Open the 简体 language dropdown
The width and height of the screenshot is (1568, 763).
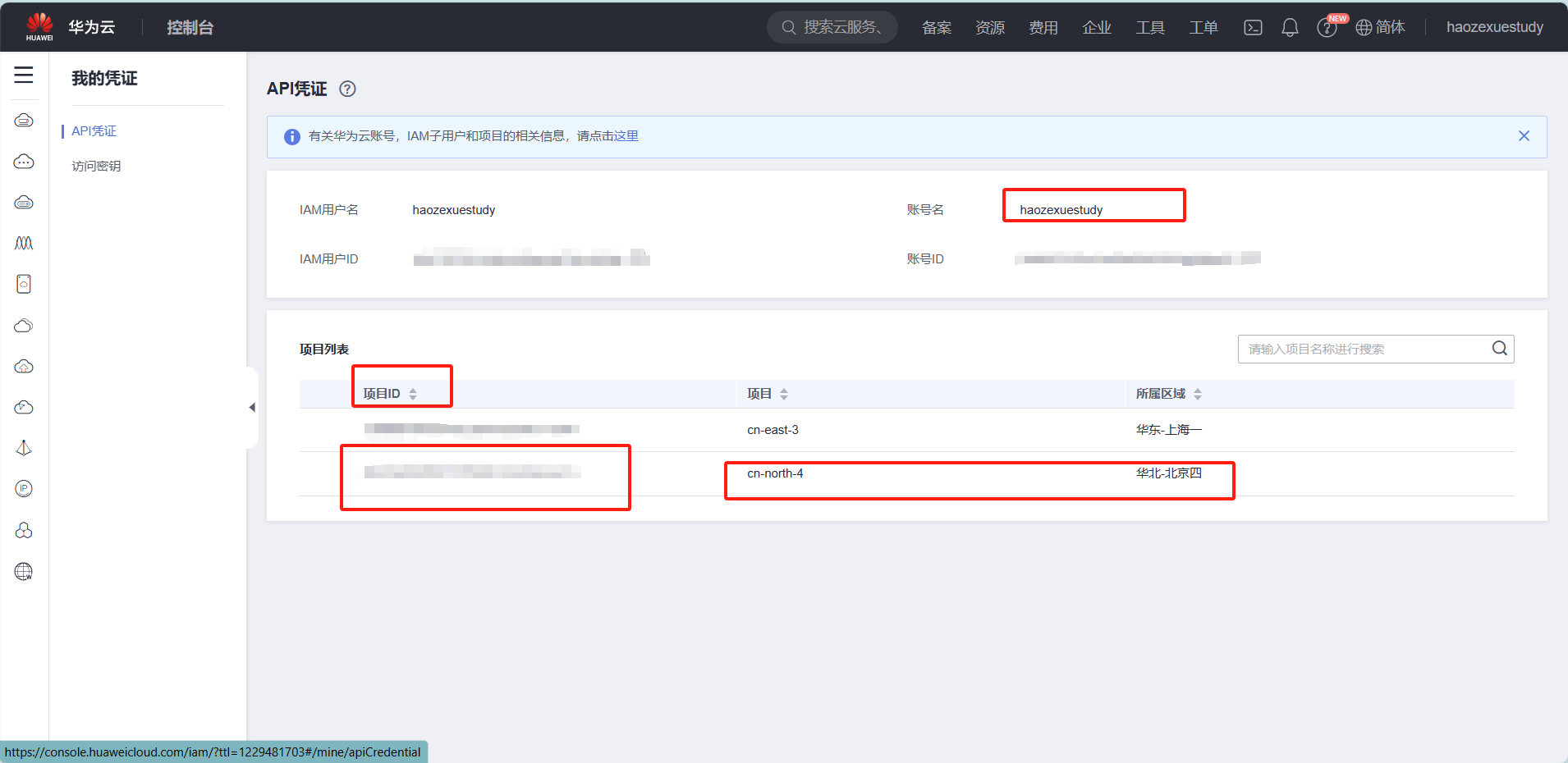pyautogui.click(x=1390, y=27)
